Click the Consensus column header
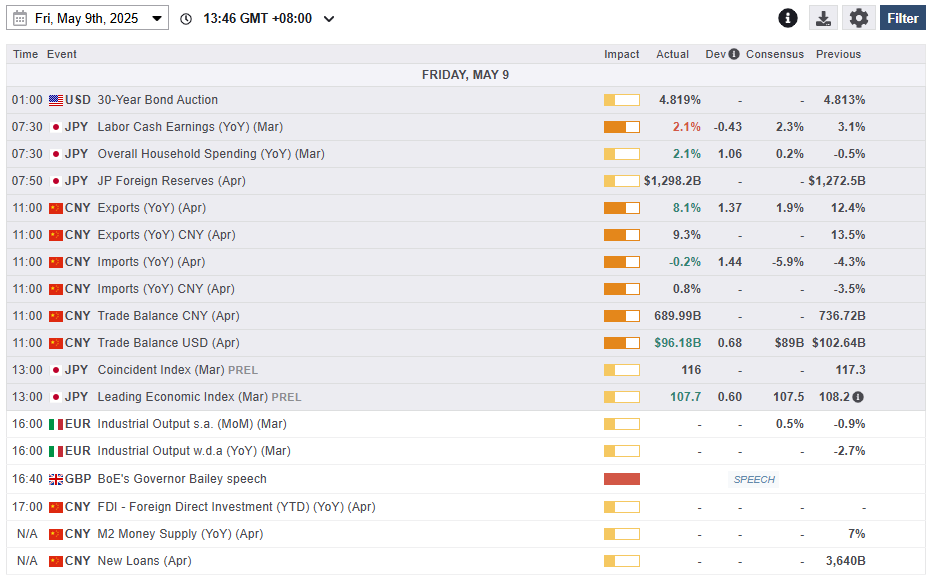The image size is (931, 575). pyautogui.click(x=774, y=54)
